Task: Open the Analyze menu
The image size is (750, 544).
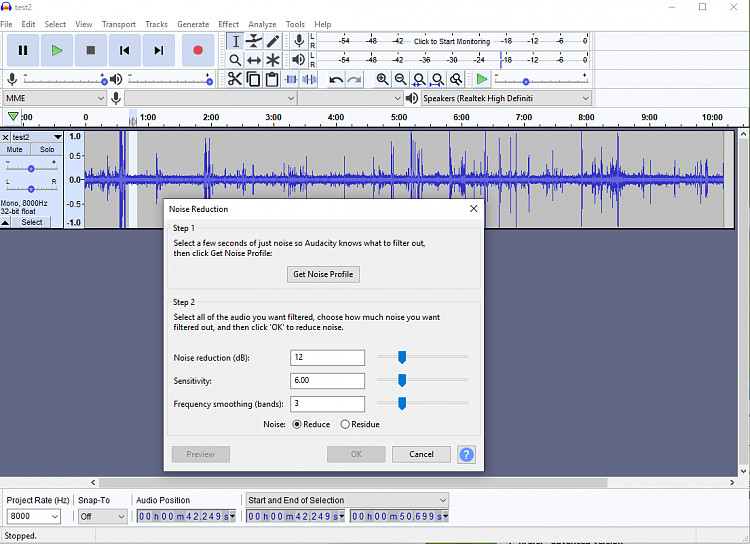Action: [262, 24]
